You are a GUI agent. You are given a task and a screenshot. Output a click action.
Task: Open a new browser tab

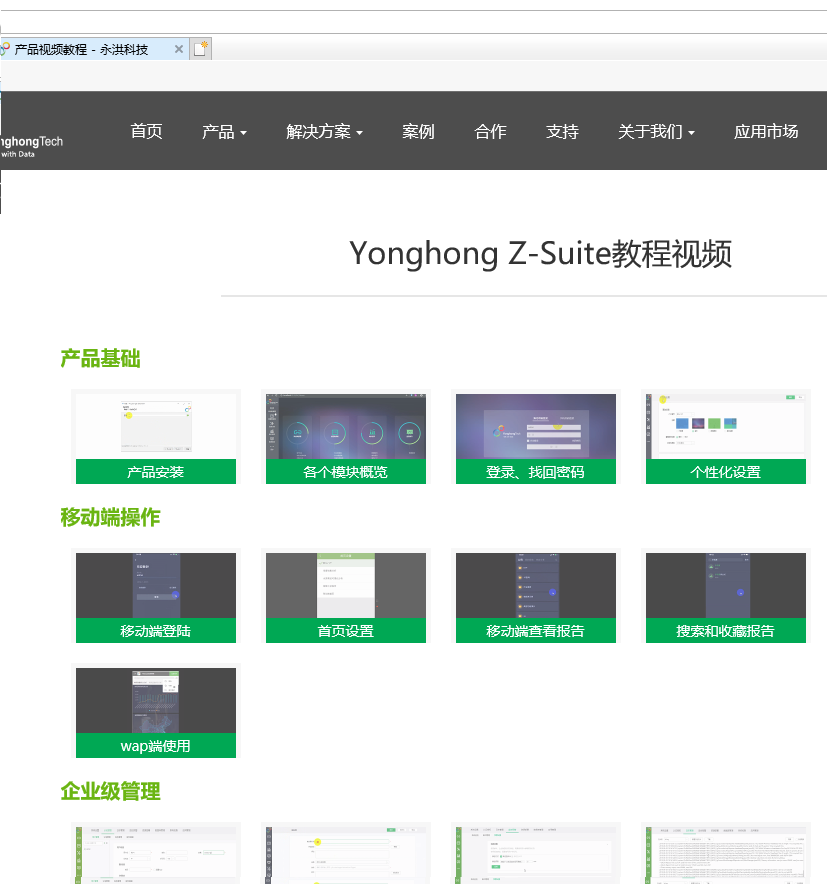click(201, 49)
